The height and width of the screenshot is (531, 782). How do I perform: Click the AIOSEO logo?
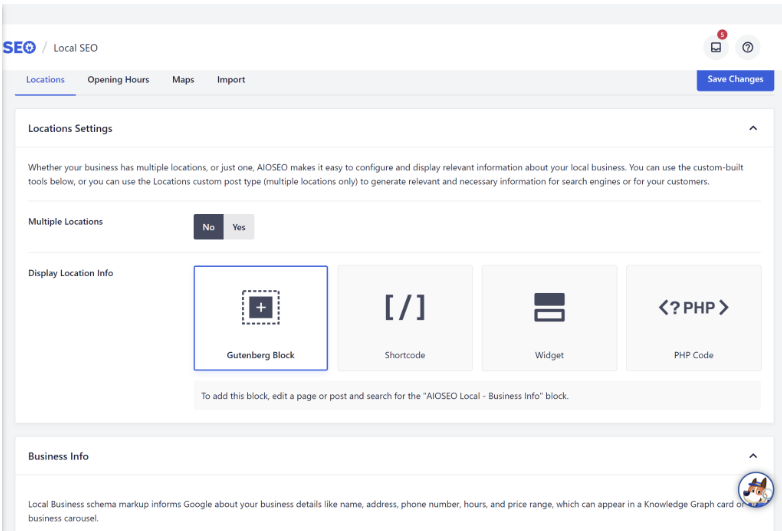[19, 47]
